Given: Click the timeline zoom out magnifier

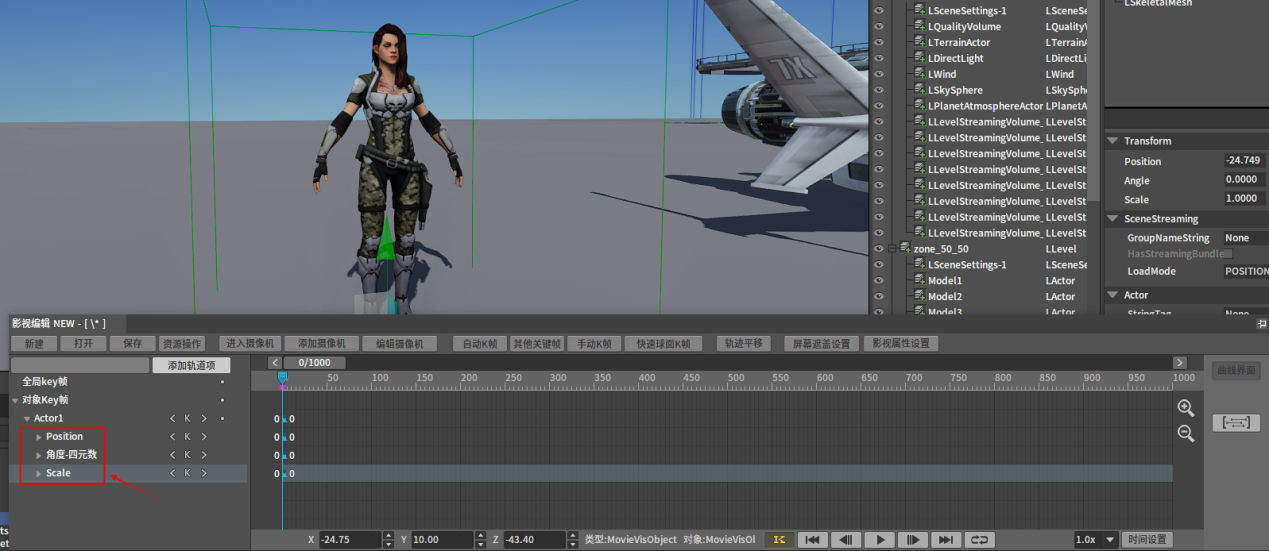Looking at the screenshot, I should click(x=1185, y=433).
